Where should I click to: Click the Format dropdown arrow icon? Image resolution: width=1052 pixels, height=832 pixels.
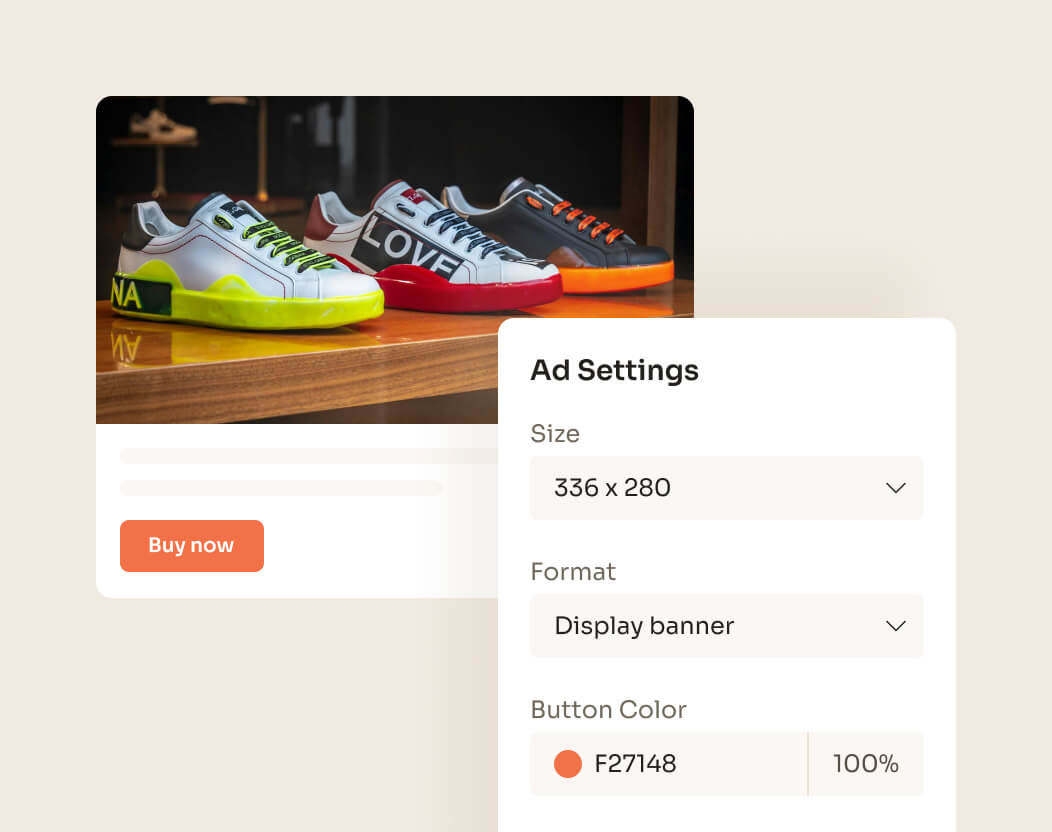tap(895, 626)
